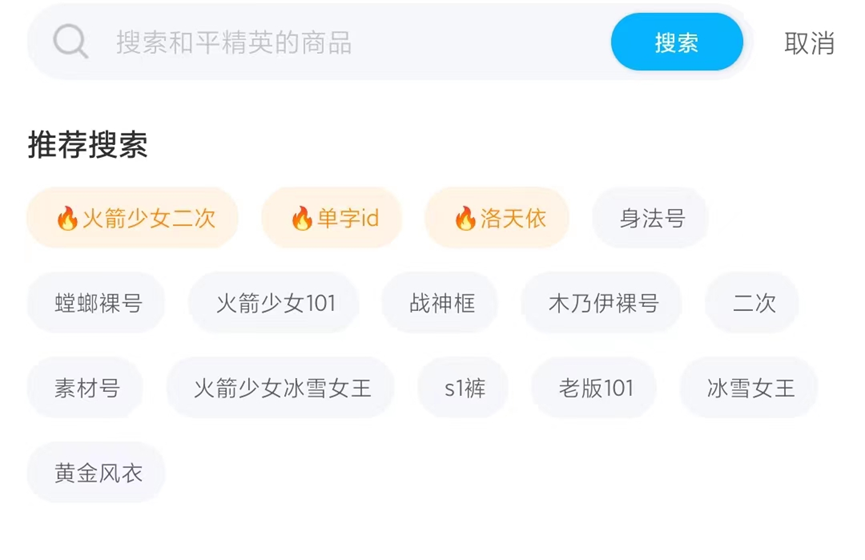Screen dimensions: 865x560
Task: Click the flame icon beside 洛天依
Action: pos(464,219)
